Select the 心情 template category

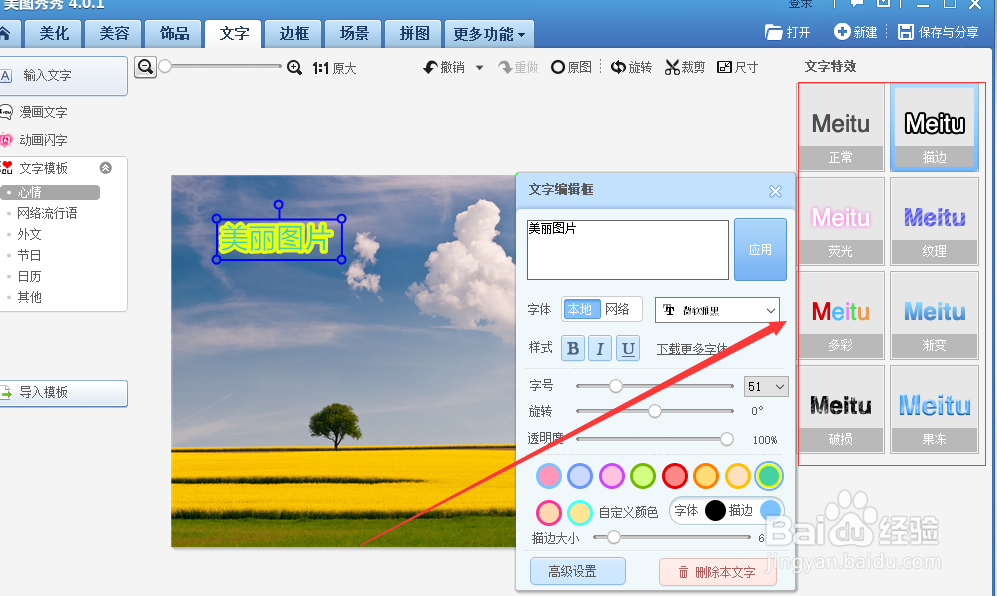tap(50, 192)
